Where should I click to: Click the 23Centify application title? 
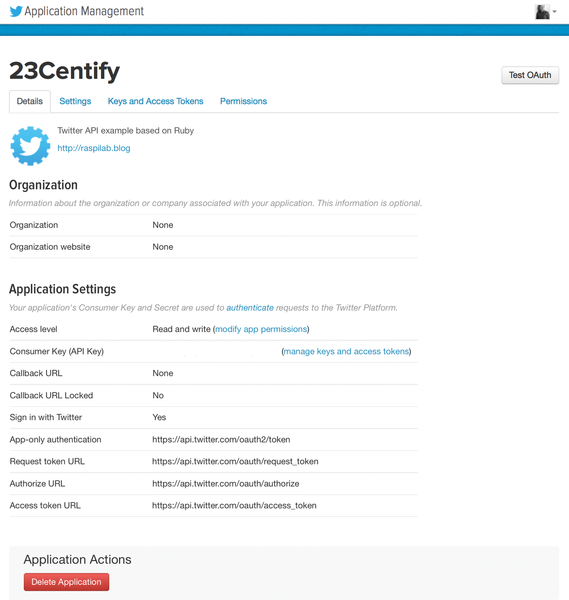65,71
